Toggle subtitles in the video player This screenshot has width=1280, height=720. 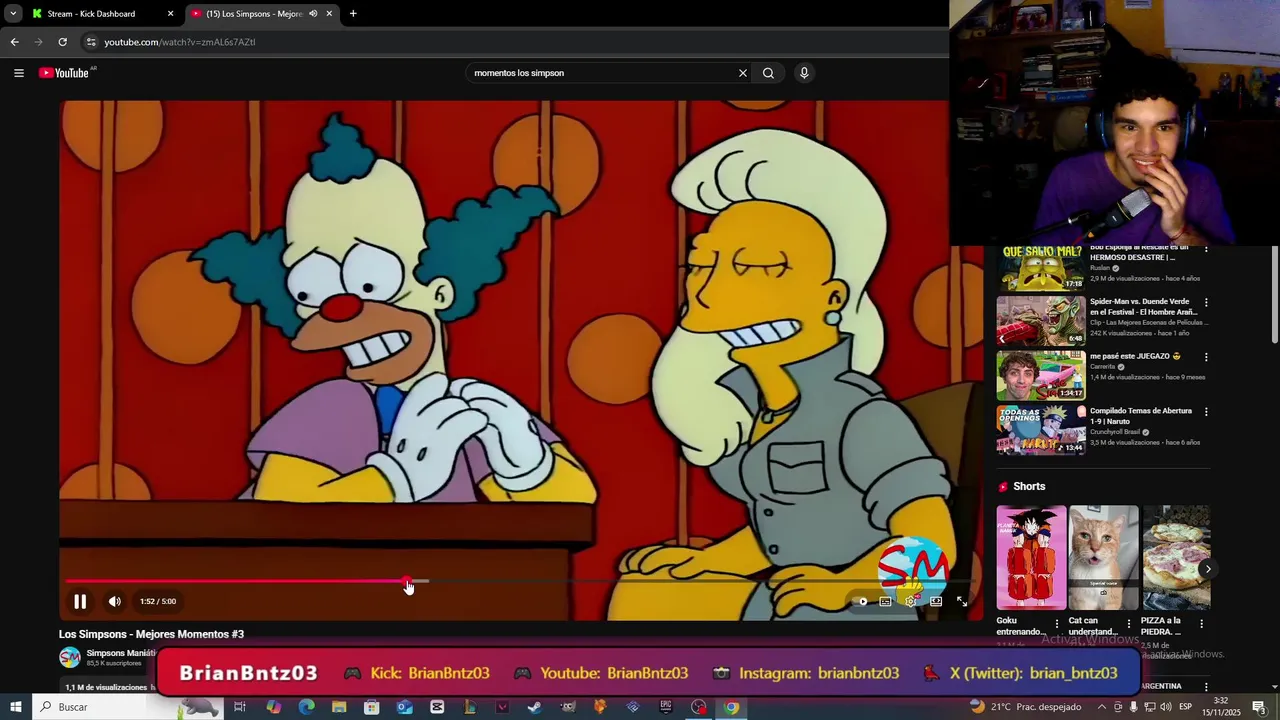(886, 601)
